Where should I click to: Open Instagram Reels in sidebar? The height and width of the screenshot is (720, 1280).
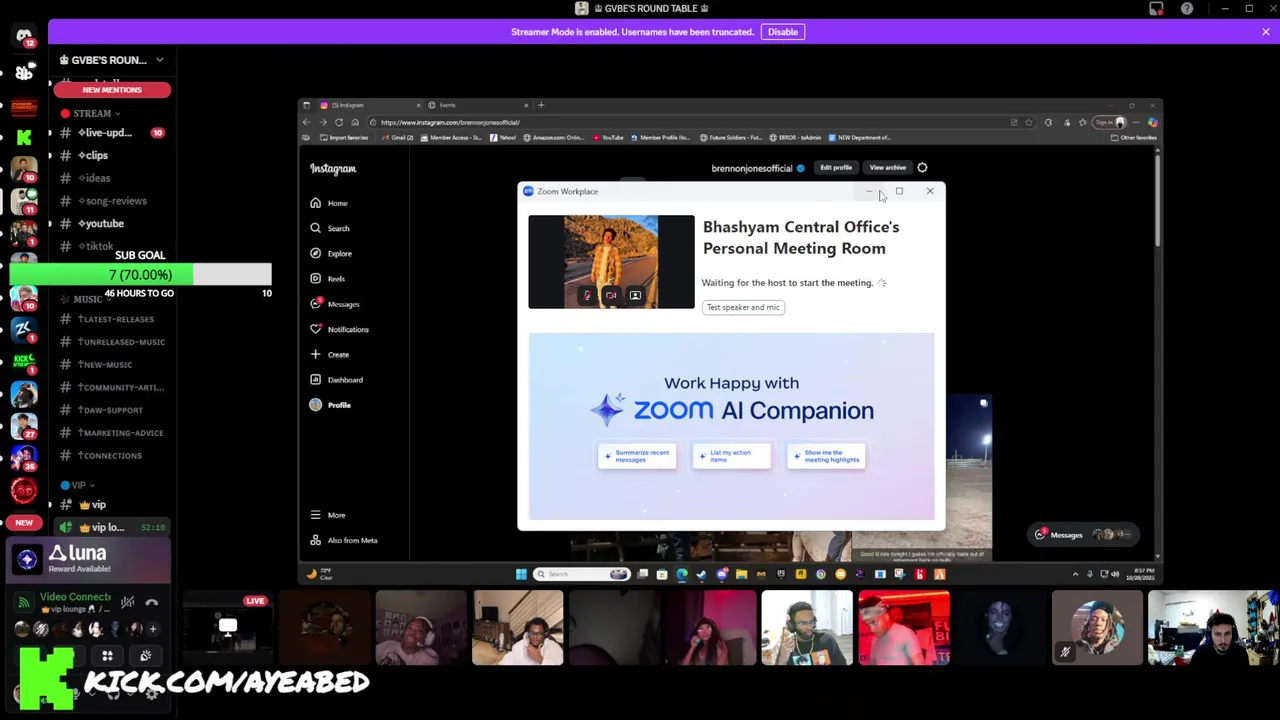(328, 279)
